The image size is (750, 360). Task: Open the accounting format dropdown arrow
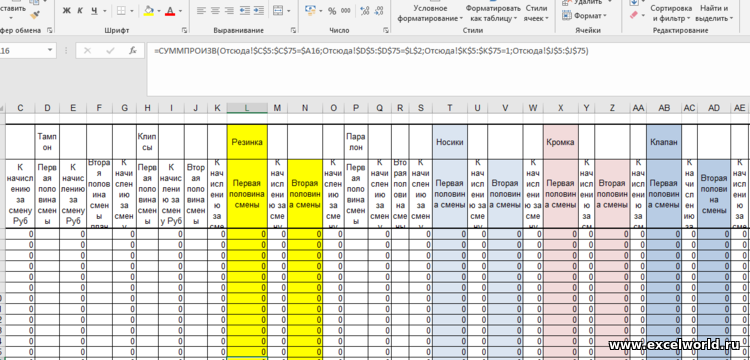pyautogui.click(x=320, y=11)
